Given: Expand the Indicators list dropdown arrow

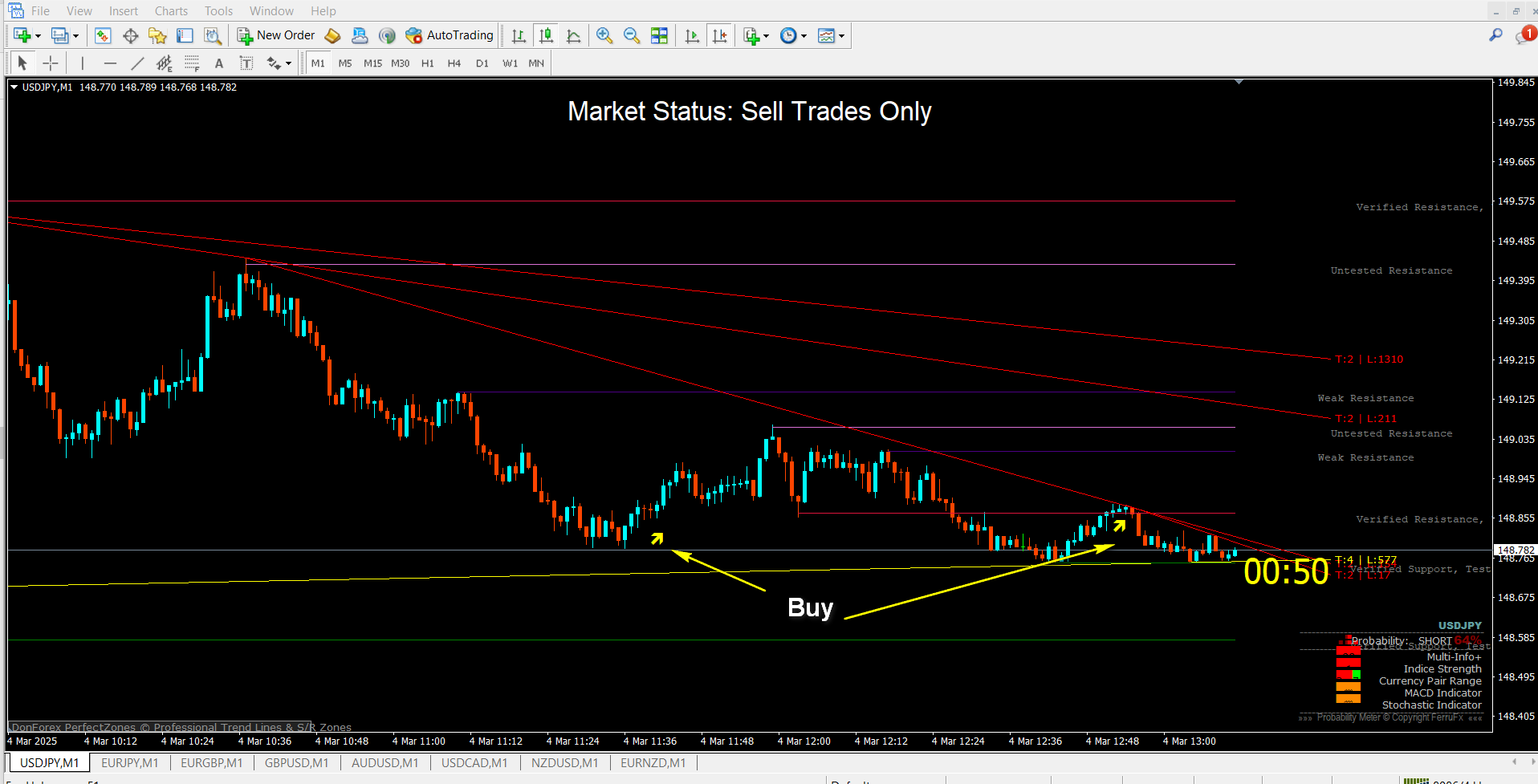Looking at the screenshot, I should click(x=766, y=36).
